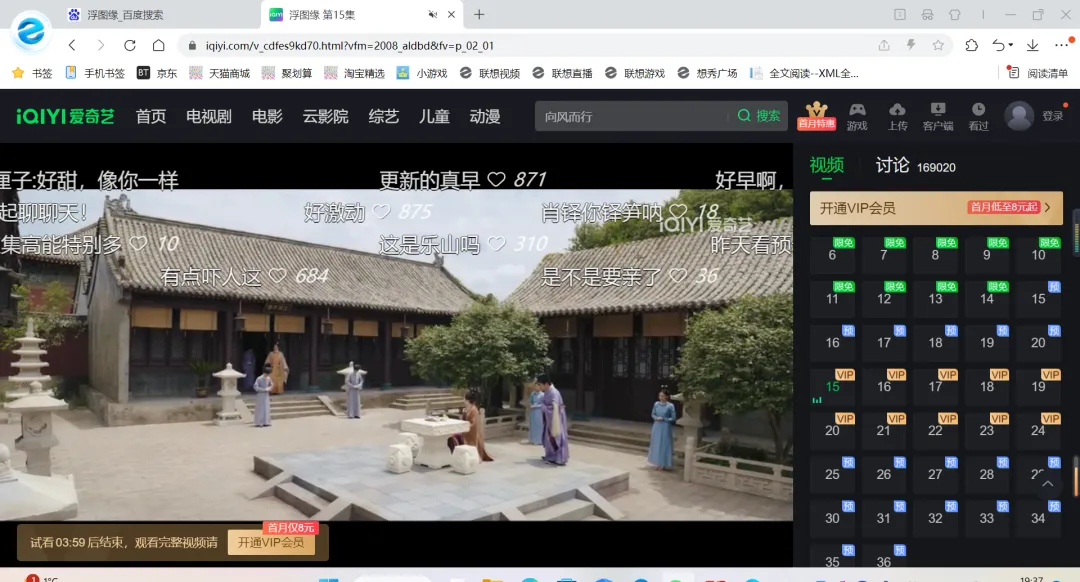Click the star favorite icon in address bar
Viewport: 1080px width, 582px height.
point(938,45)
